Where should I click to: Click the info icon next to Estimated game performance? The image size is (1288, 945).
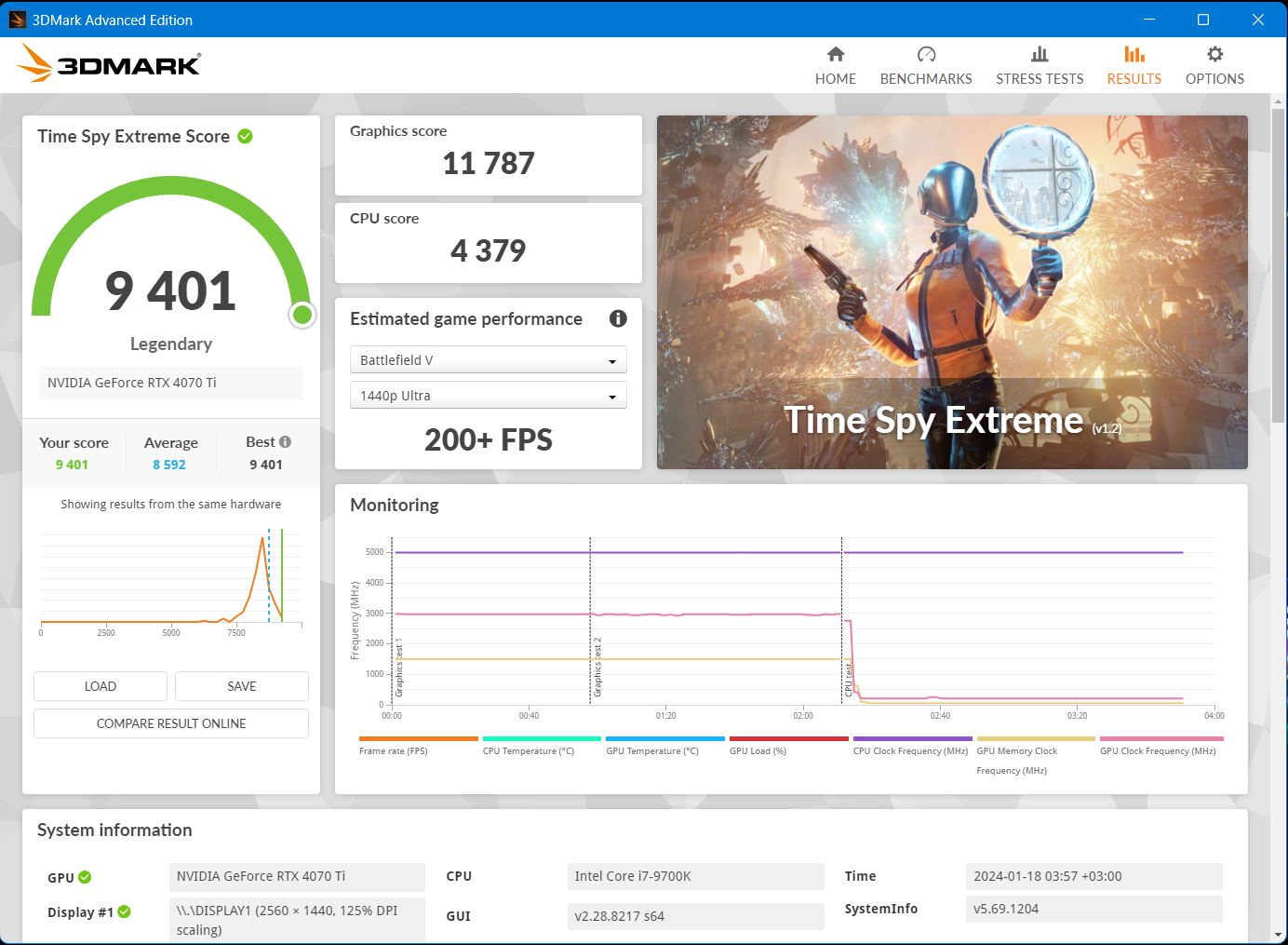[618, 318]
